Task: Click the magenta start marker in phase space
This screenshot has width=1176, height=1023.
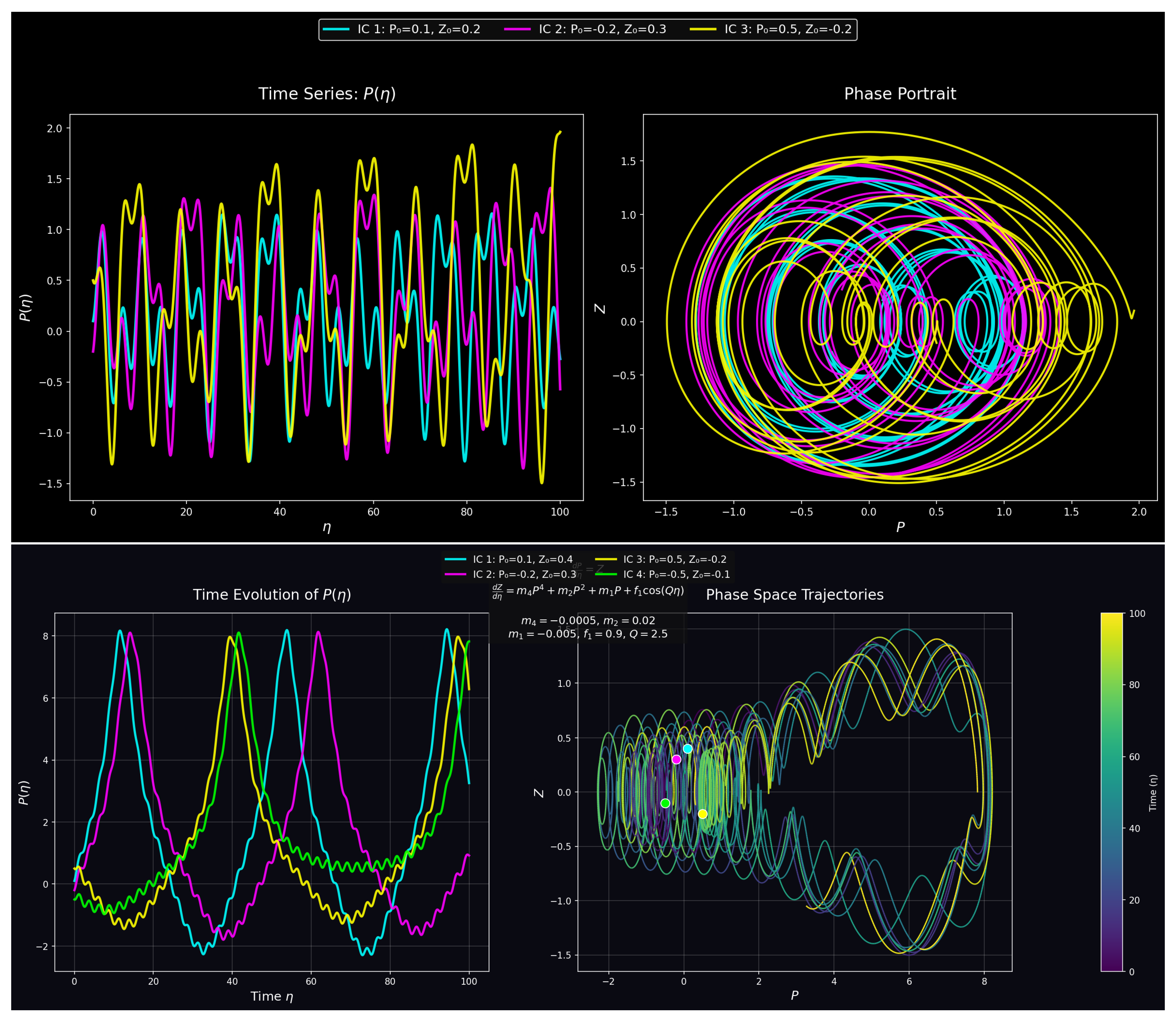Action: pos(676,759)
